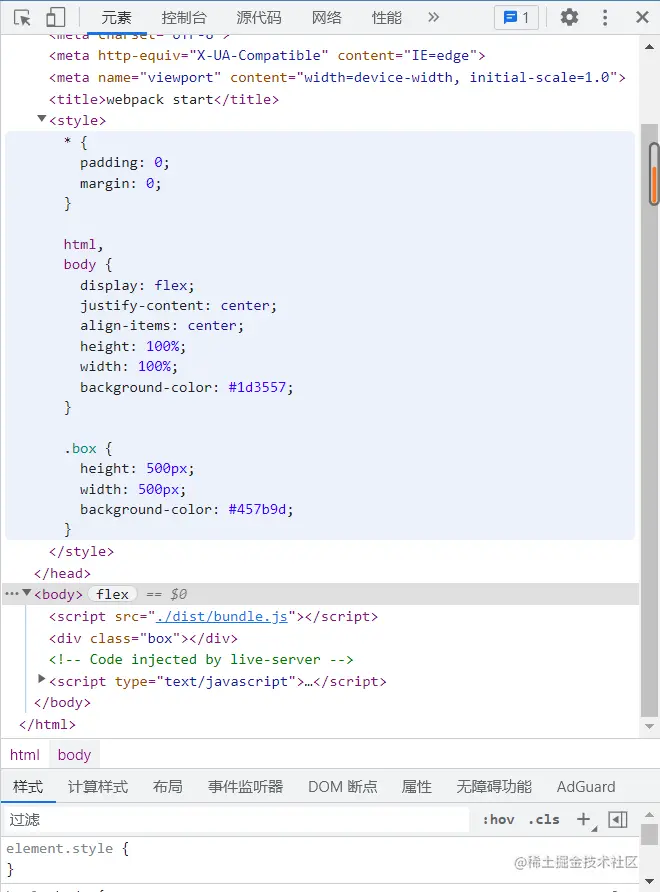Collapse the body element node
This screenshot has width=660, height=892.
[x=27, y=593]
